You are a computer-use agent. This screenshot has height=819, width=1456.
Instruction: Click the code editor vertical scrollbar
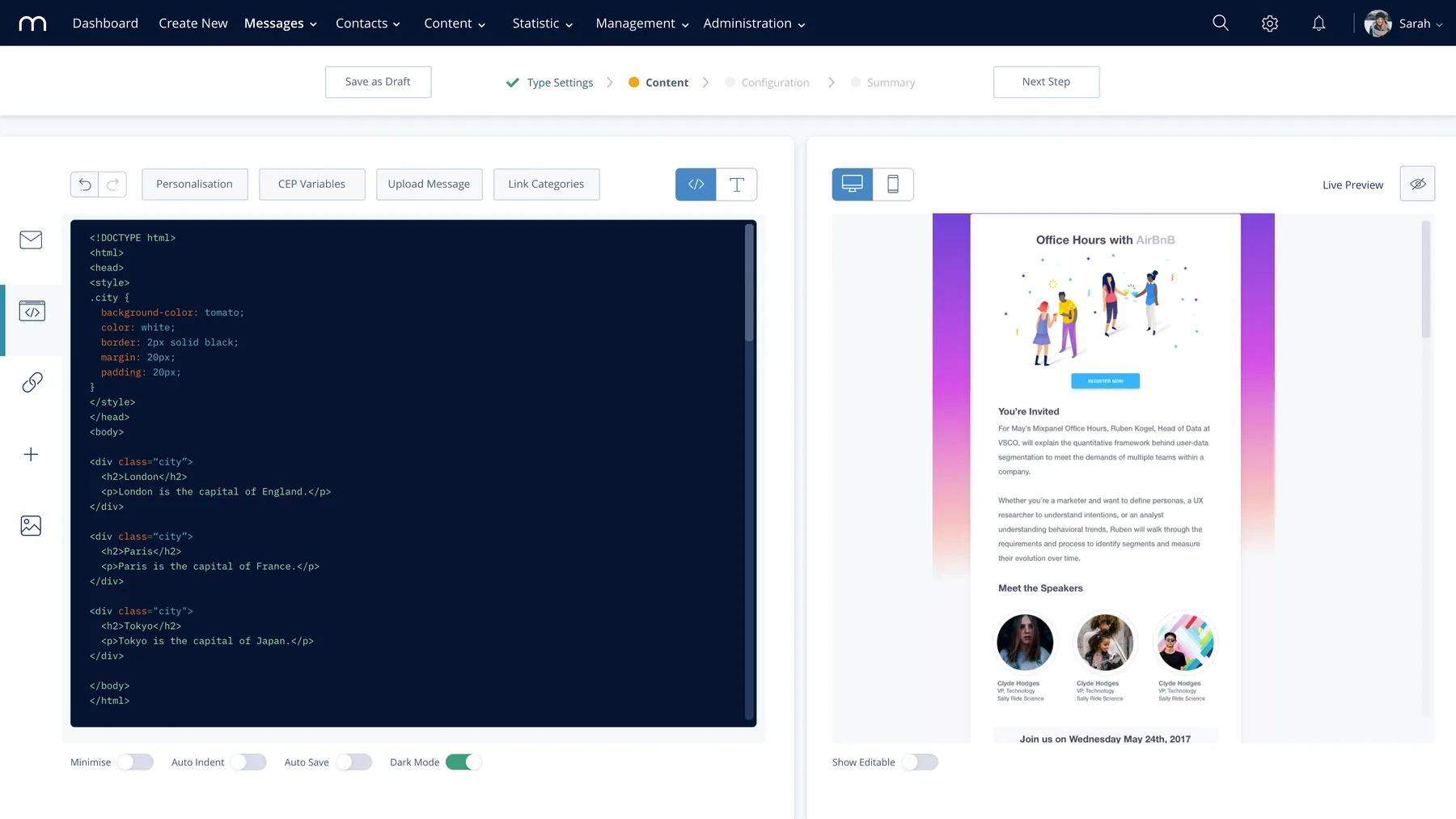click(749, 282)
